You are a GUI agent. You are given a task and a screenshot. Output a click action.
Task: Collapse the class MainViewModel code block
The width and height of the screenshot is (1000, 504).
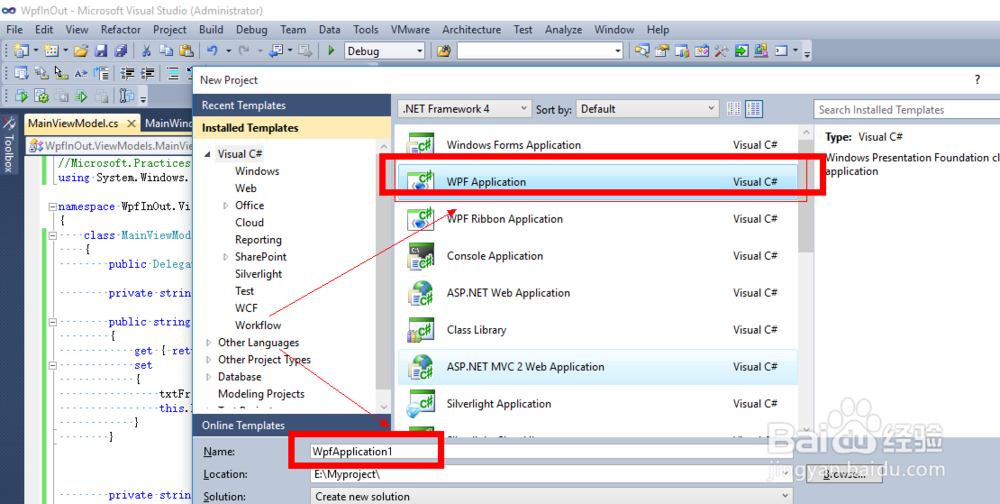tap(52, 236)
